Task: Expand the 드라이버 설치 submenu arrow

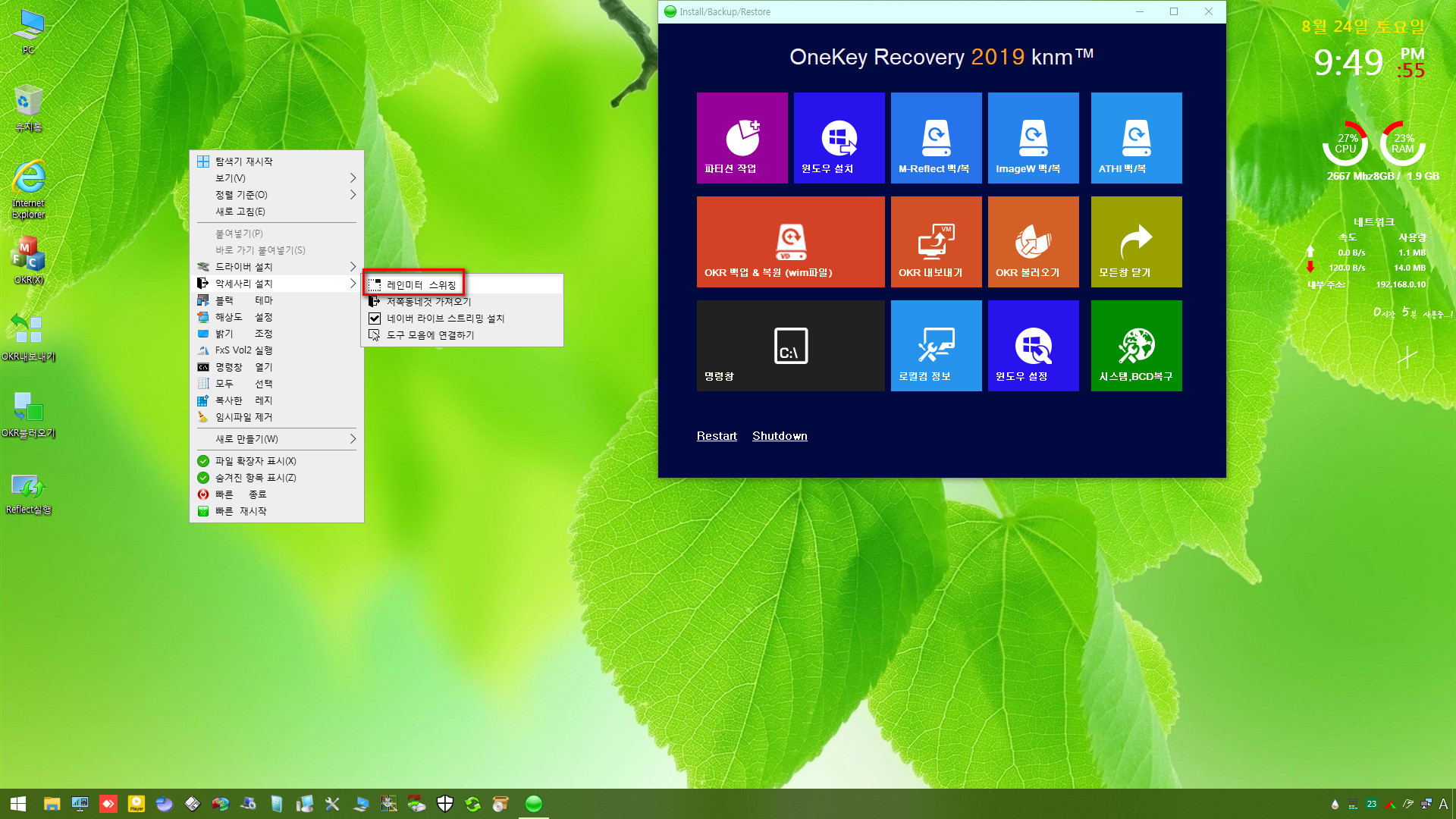Action: (x=353, y=267)
